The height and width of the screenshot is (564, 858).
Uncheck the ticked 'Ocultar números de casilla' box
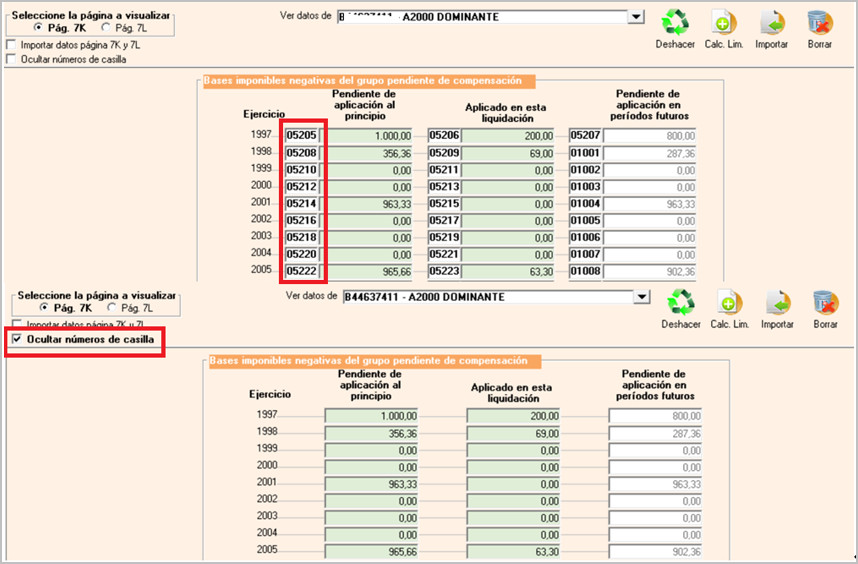point(17,339)
